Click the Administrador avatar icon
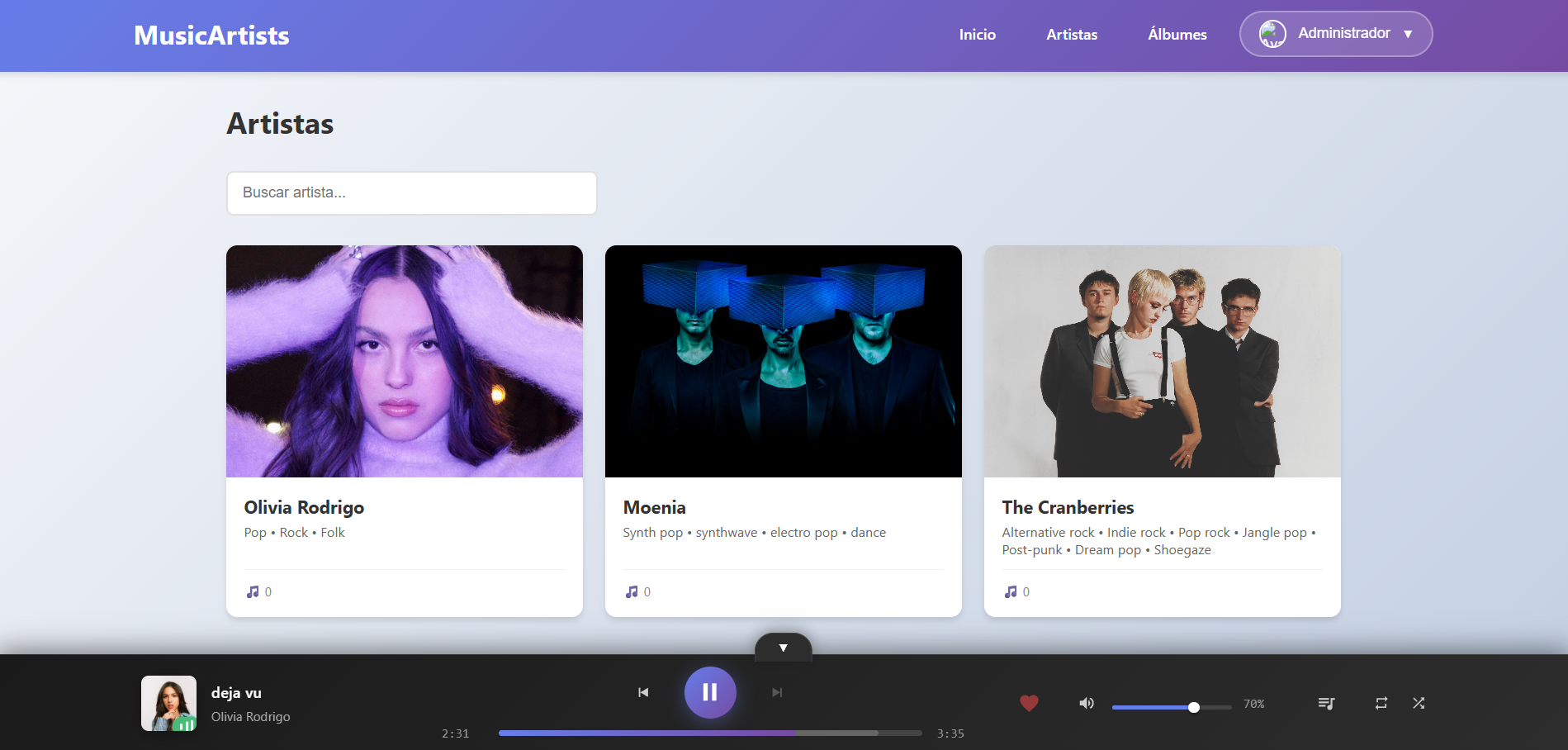Screen dimensions: 1568x750 tap(1272, 34)
